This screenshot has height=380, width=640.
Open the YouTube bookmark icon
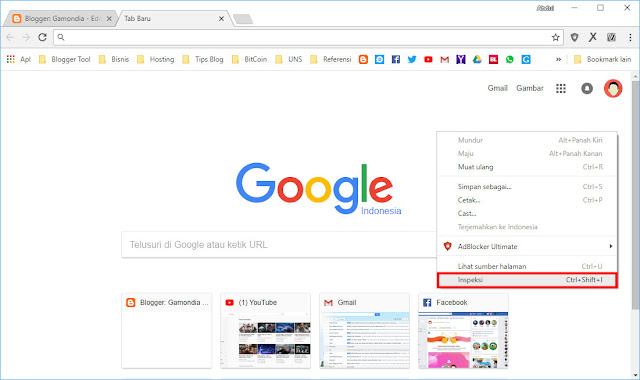pos(428,59)
